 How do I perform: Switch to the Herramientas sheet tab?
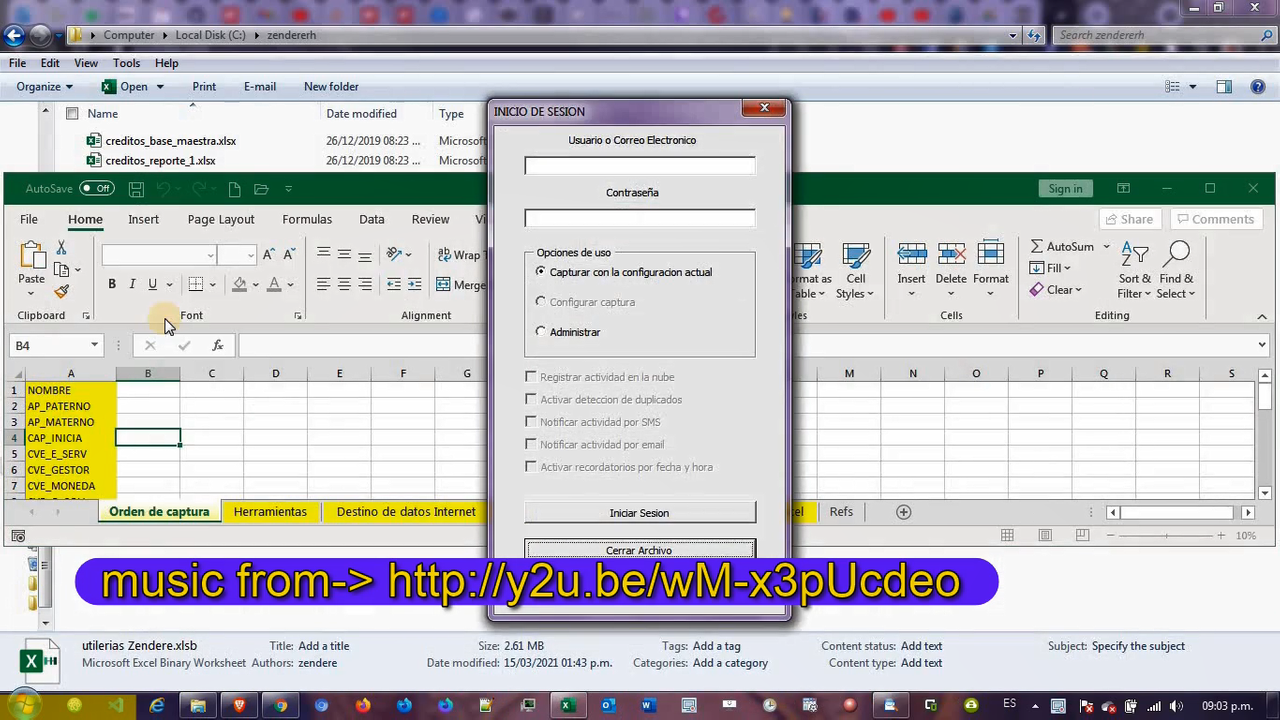270,512
